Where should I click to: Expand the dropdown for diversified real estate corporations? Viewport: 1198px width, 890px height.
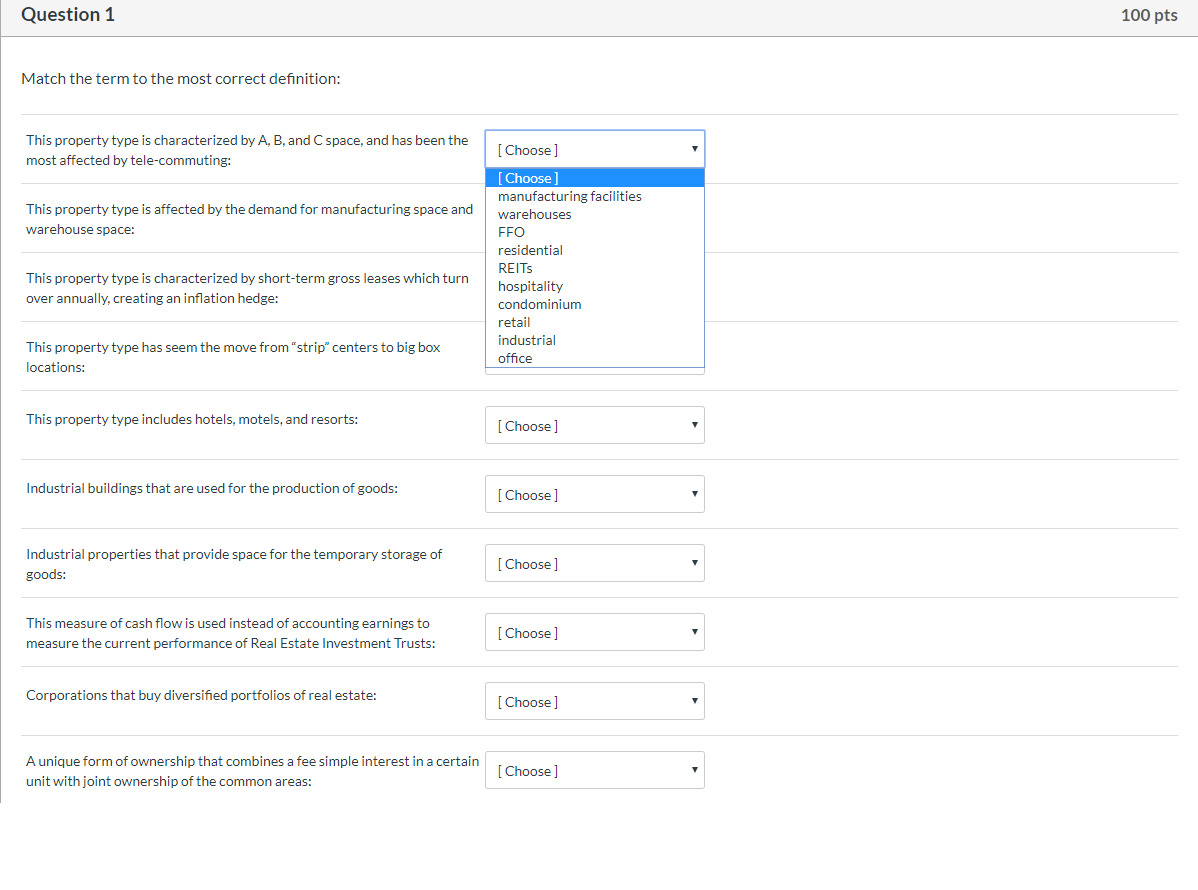click(x=594, y=701)
